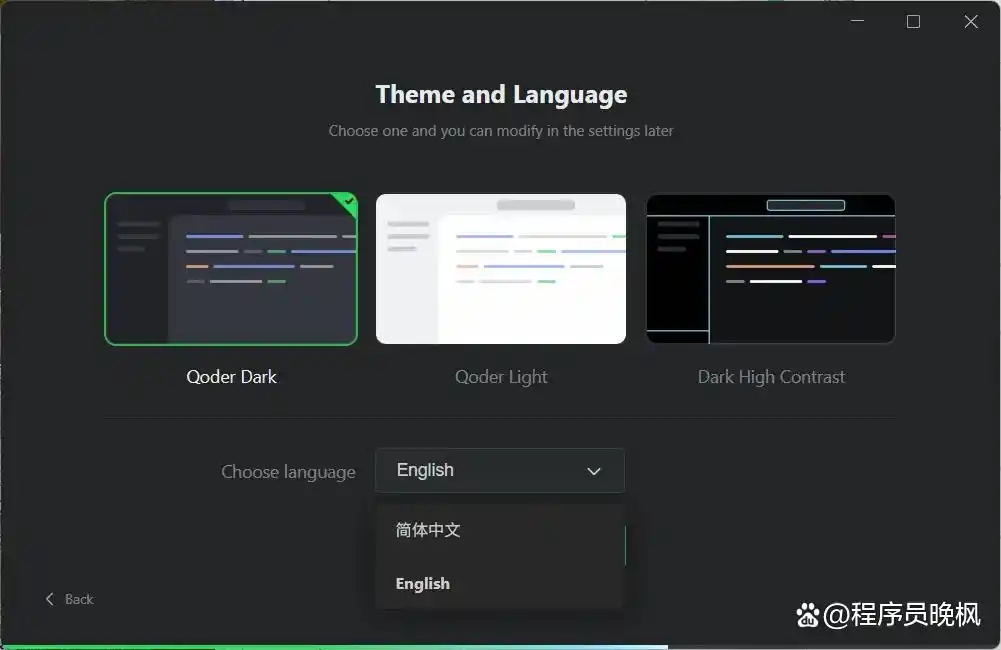The height and width of the screenshot is (650, 1001).
Task: Close the setup window with X icon
Action: [x=971, y=22]
